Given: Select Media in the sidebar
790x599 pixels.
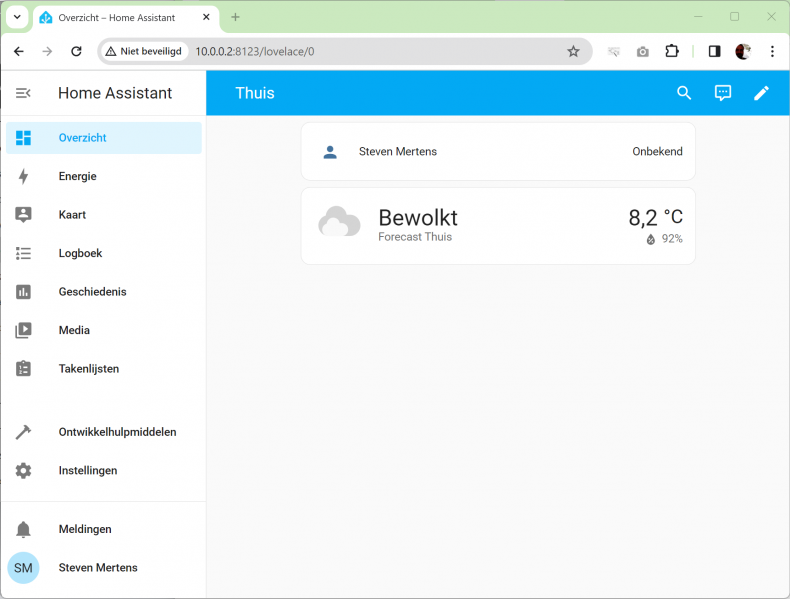Looking at the screenshot, I should pos(104,330).
